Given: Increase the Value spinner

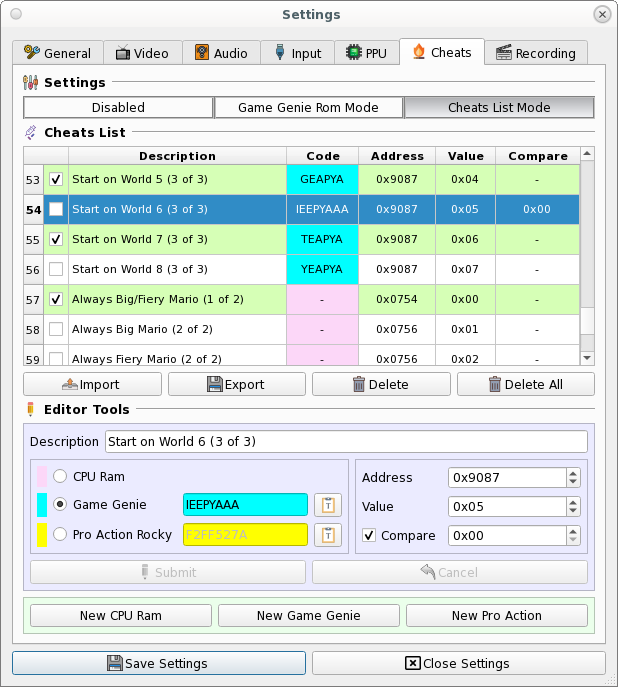Looking at the screenshot, I should [x=573, y=502].
